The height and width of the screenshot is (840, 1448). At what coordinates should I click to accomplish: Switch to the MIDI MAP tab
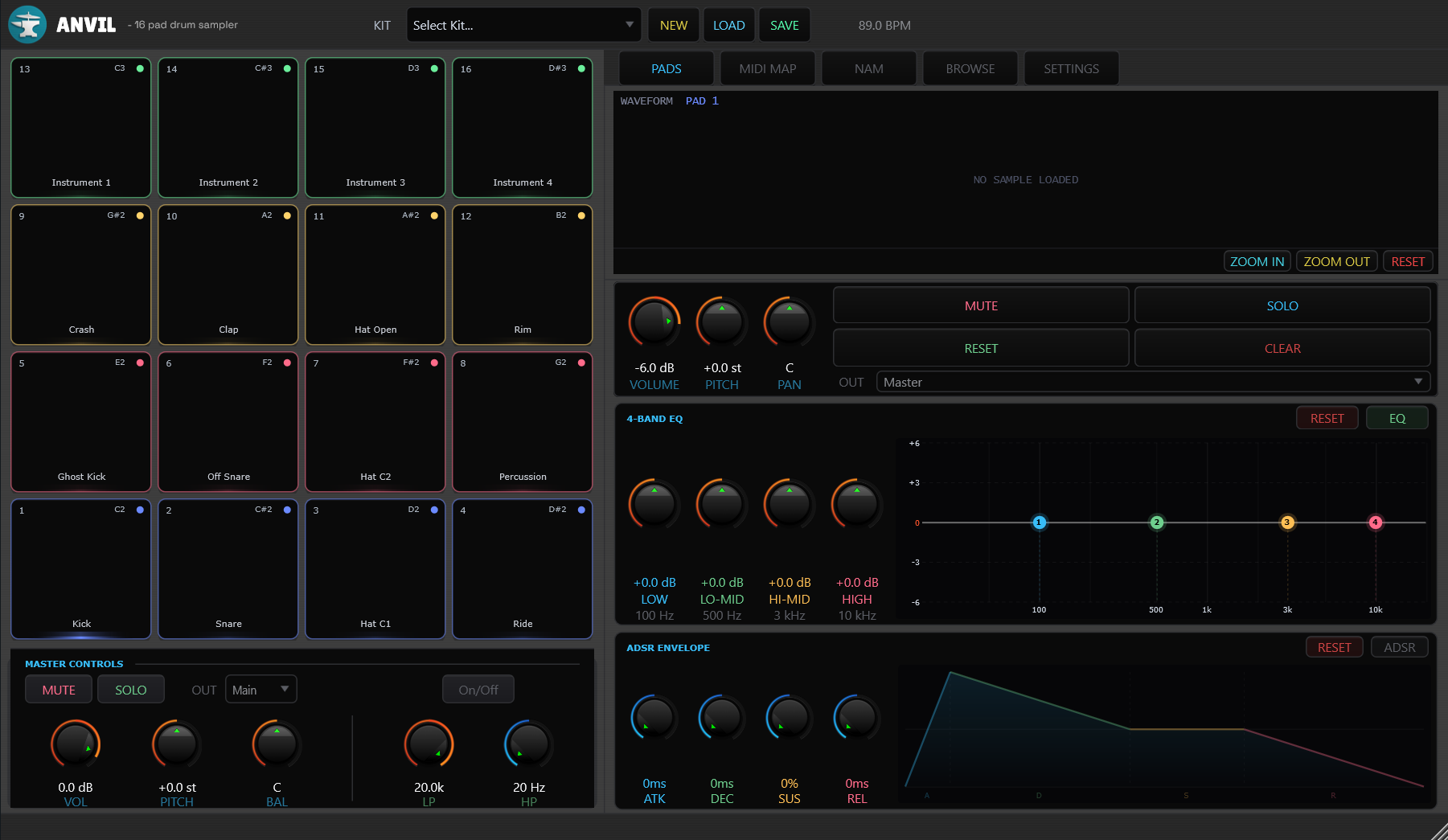768,68
